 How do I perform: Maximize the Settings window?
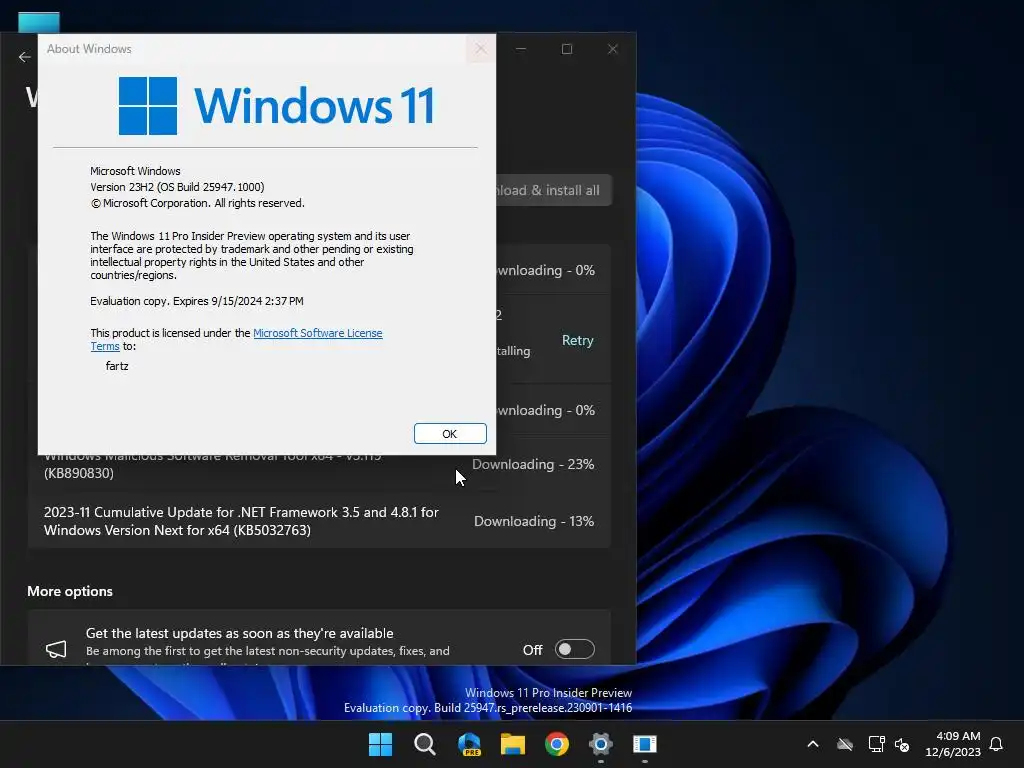(567, 49)
